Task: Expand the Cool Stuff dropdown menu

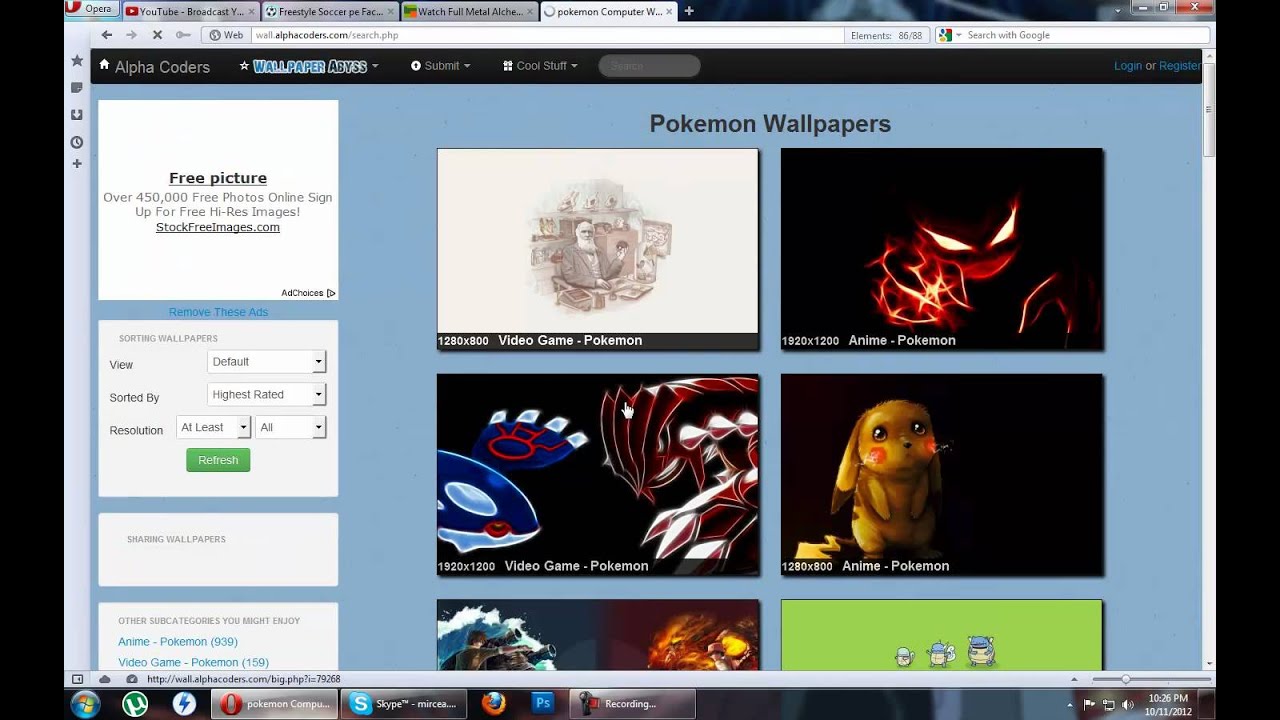Action: pyautogui.click(x=540, y=66)
